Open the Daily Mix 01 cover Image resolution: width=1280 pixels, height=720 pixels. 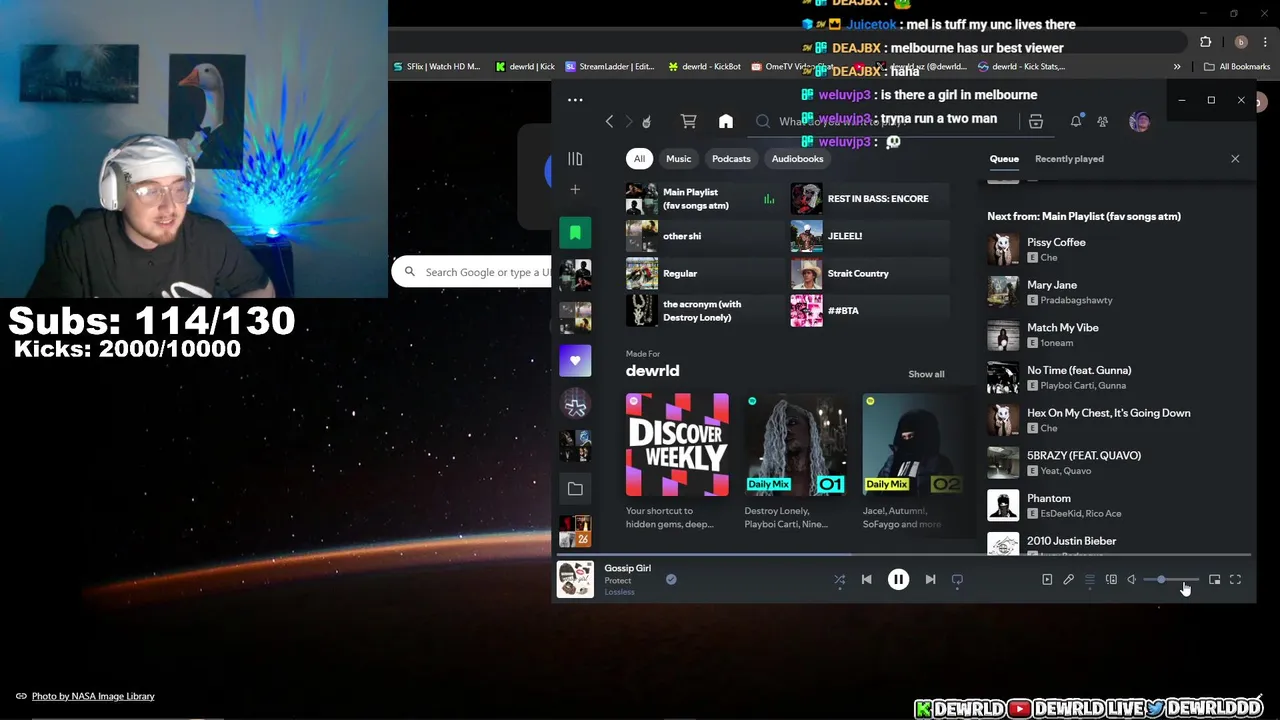click(796, 445)
